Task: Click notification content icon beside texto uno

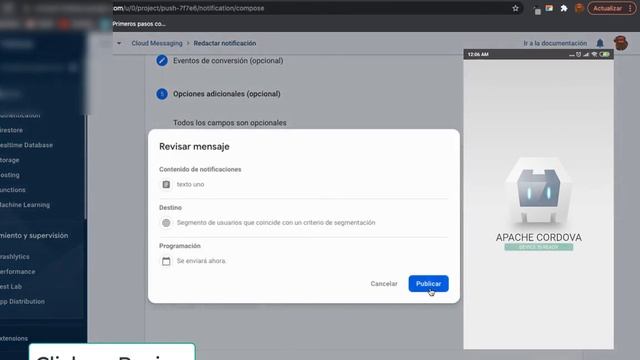Action: pyautogui.click(x=166, y=184)
